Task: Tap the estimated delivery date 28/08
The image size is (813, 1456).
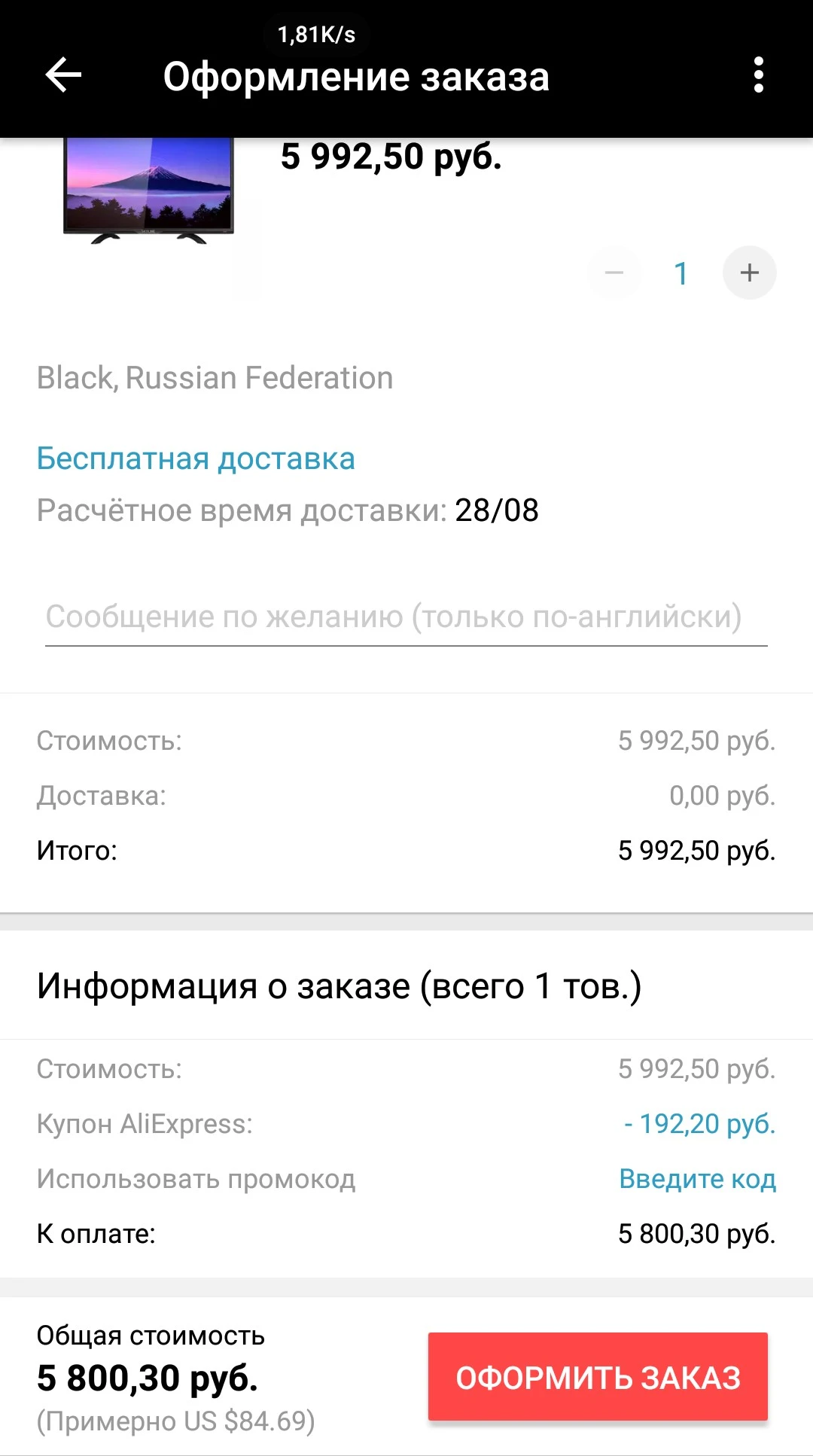Action: coord(497,510)
